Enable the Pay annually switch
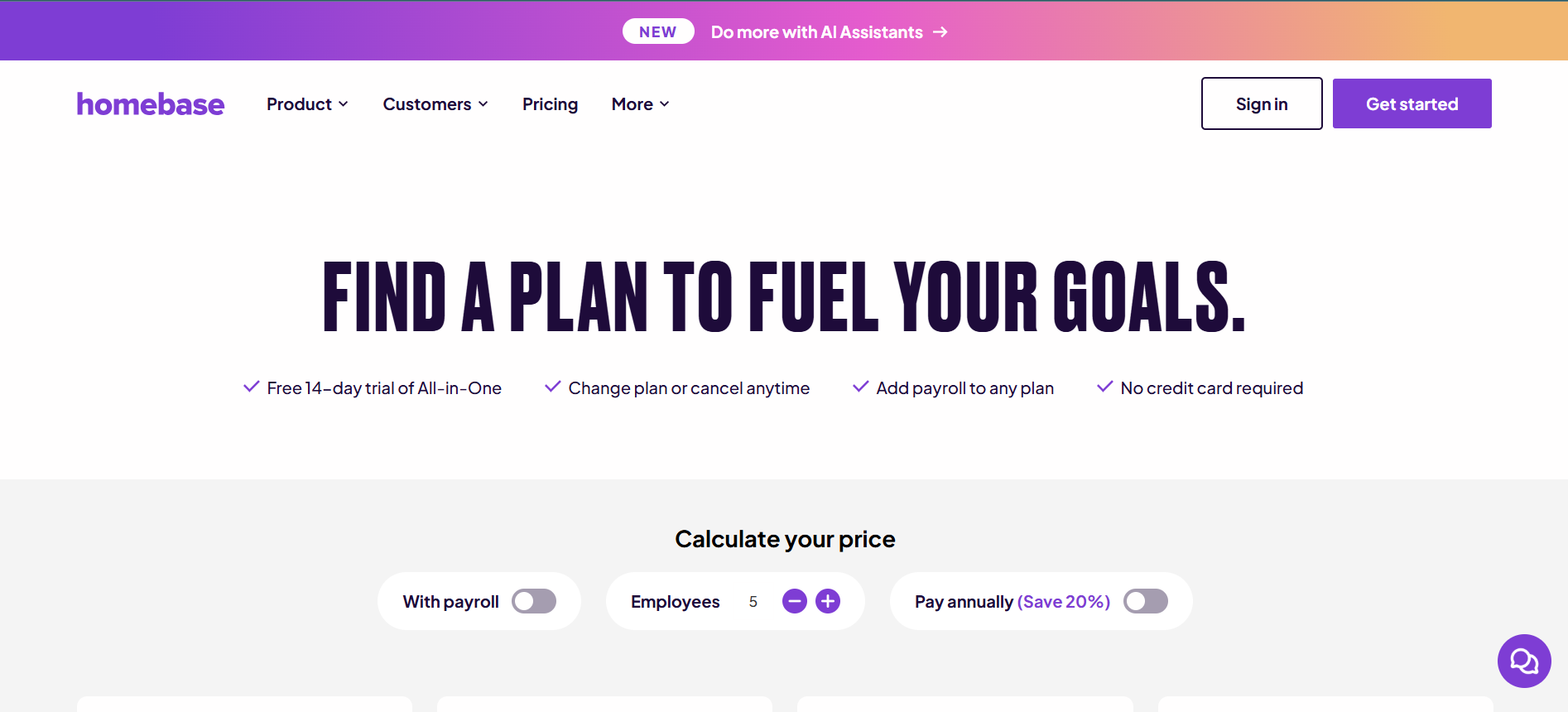The width and height of the screenshot is (1568, 712). (1145, 601)
